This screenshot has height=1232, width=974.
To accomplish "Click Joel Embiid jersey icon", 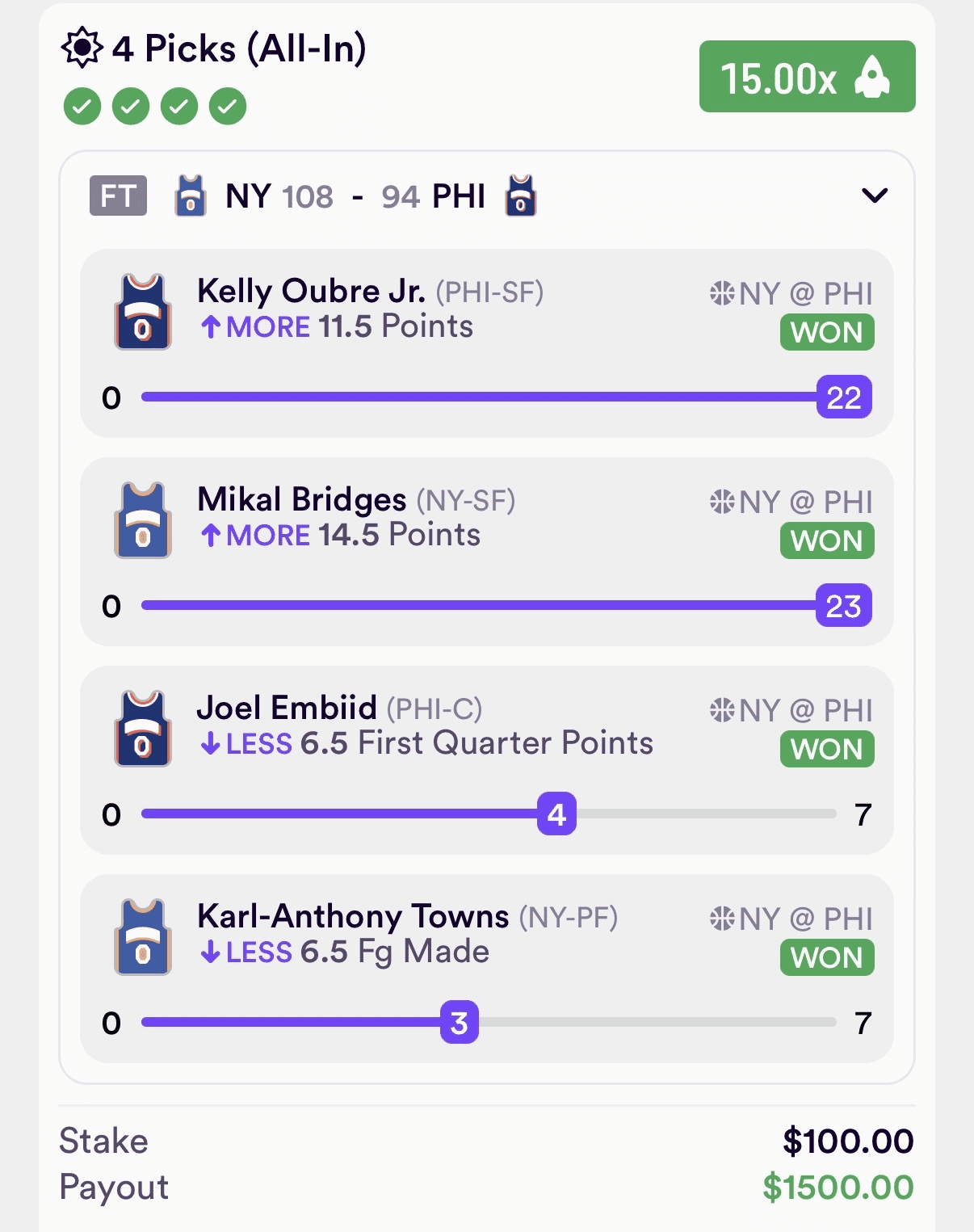I will (143, 728).
